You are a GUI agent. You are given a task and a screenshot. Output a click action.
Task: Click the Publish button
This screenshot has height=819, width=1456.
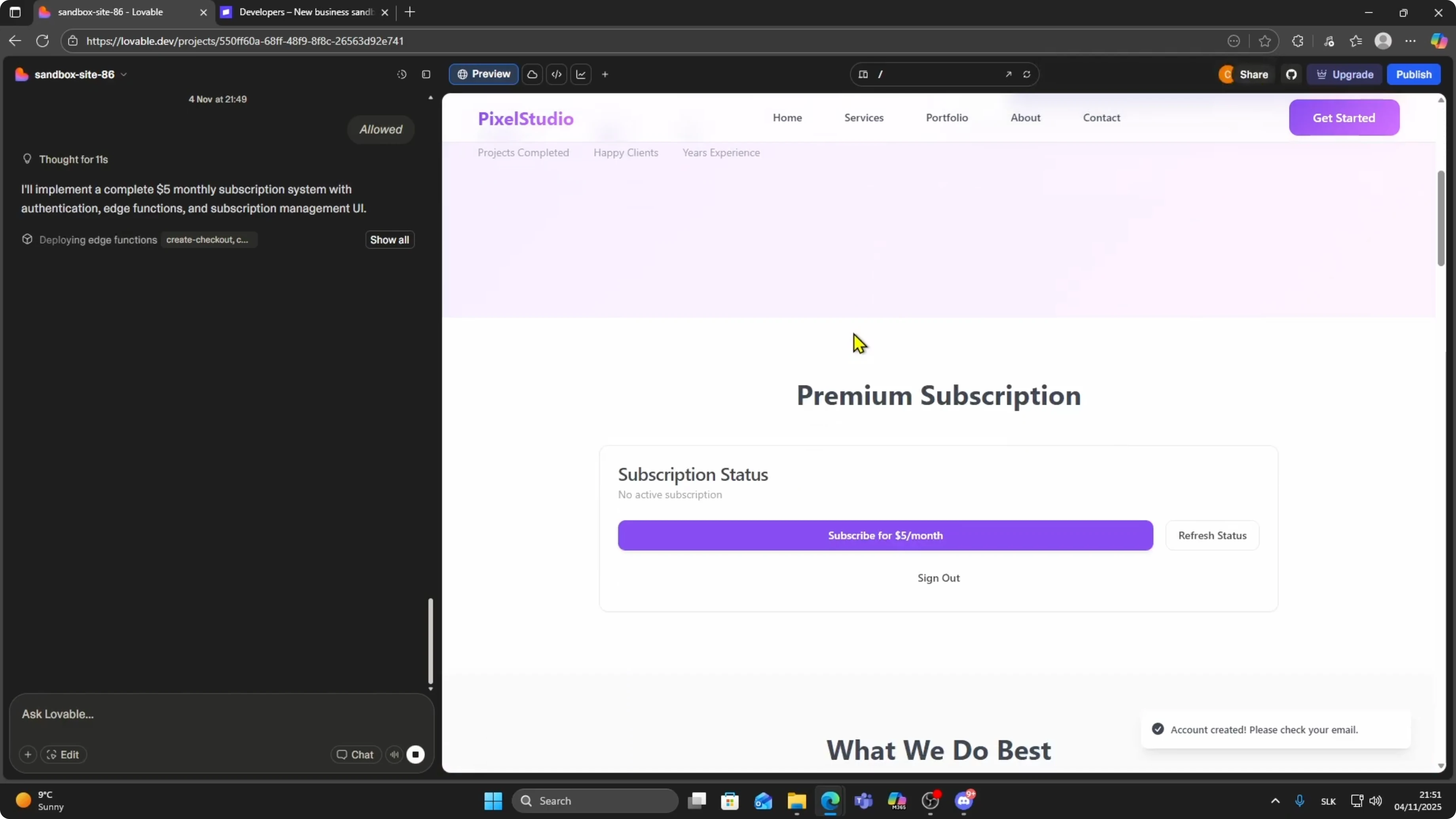(1414, 75)
